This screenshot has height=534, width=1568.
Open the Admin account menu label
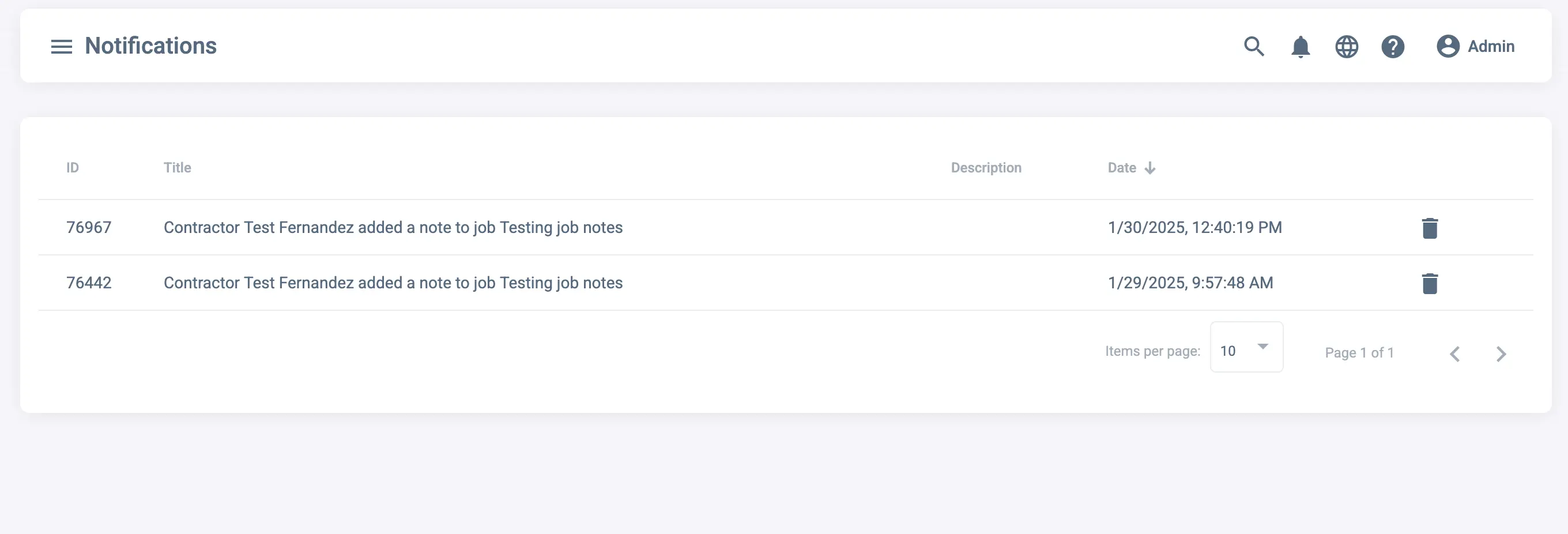(x=1491, y=46)
